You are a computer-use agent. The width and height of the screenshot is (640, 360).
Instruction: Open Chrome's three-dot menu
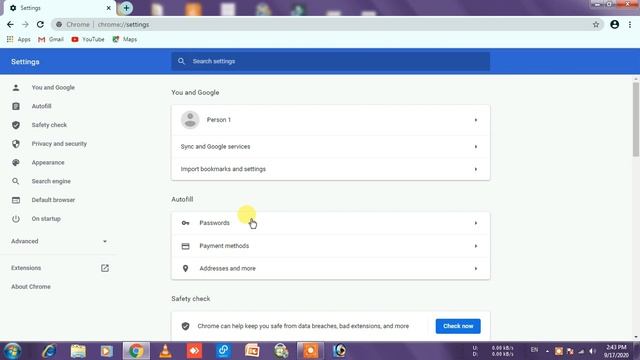pyautogui.click(x=630, y=24)
